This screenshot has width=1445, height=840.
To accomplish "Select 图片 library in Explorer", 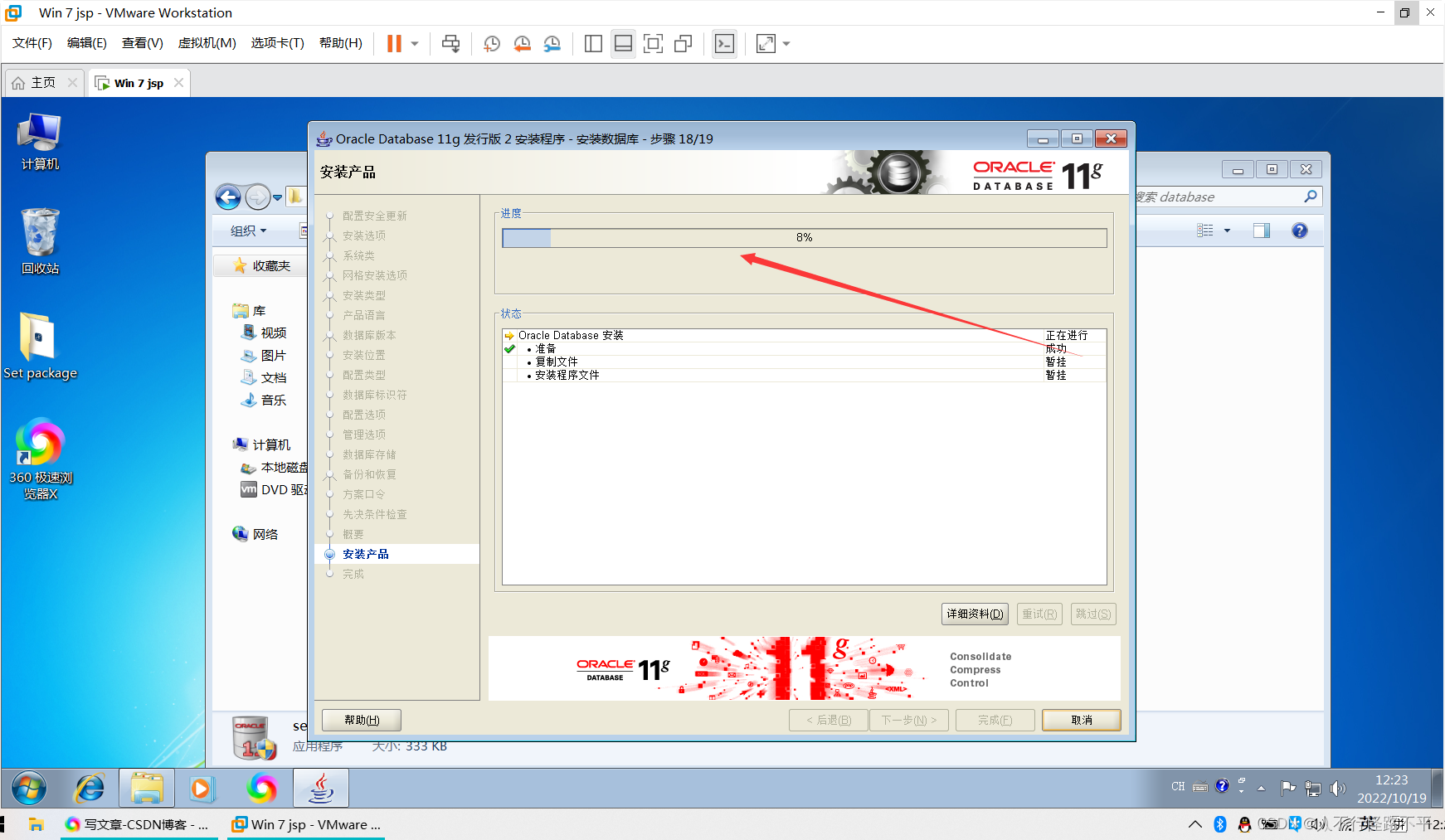I will [x=264, y=355].
